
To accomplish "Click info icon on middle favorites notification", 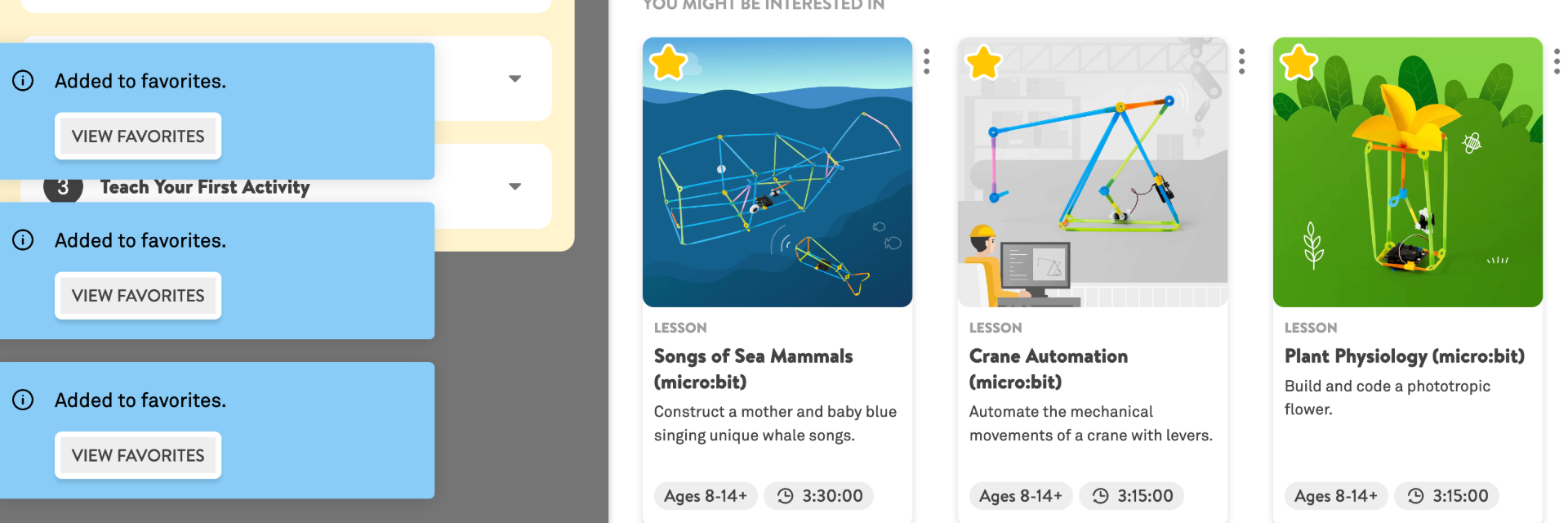I will (23, 240).
